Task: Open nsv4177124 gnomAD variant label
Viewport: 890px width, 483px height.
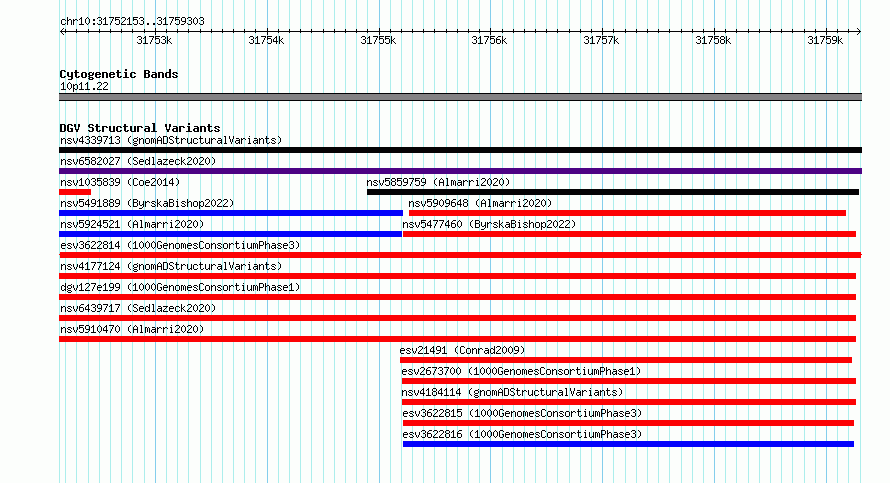Action: [171, 266]
